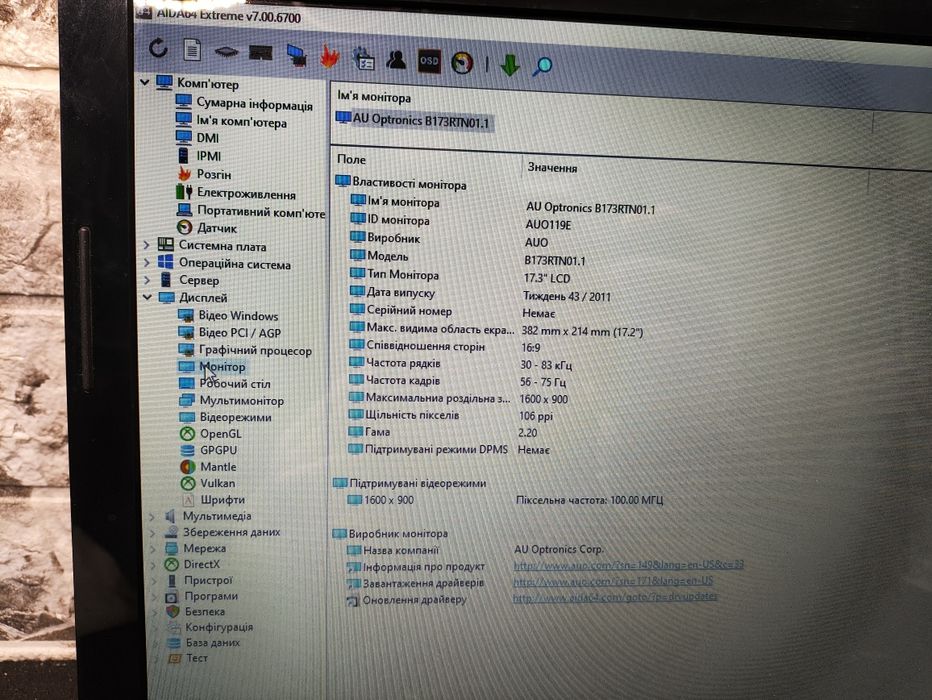This screenshot has height=700, width=932.
Task: Click the Поле column header
Action: tap(351, 159)
